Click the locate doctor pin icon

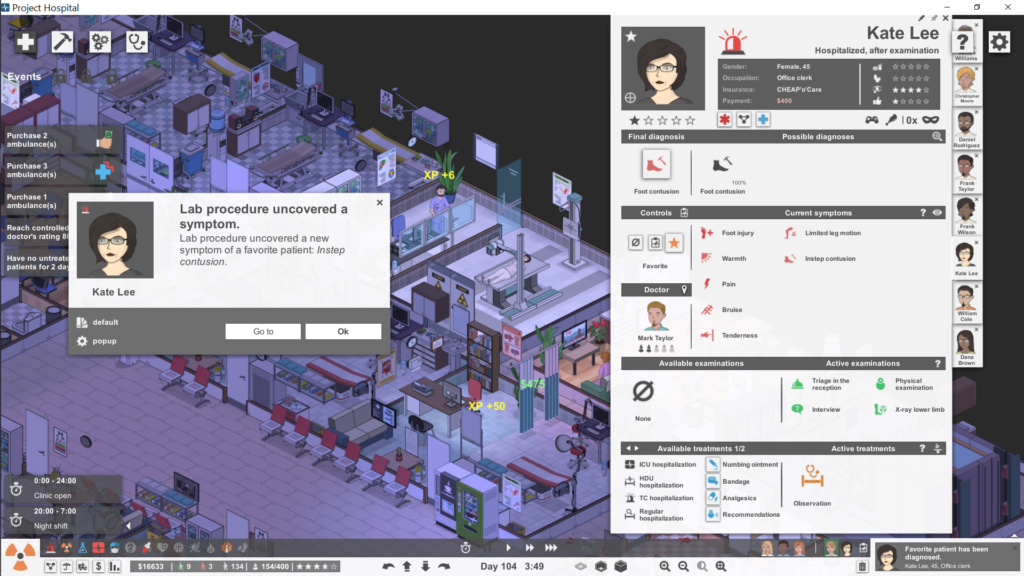pyautogui.click(x=684, y=289)
